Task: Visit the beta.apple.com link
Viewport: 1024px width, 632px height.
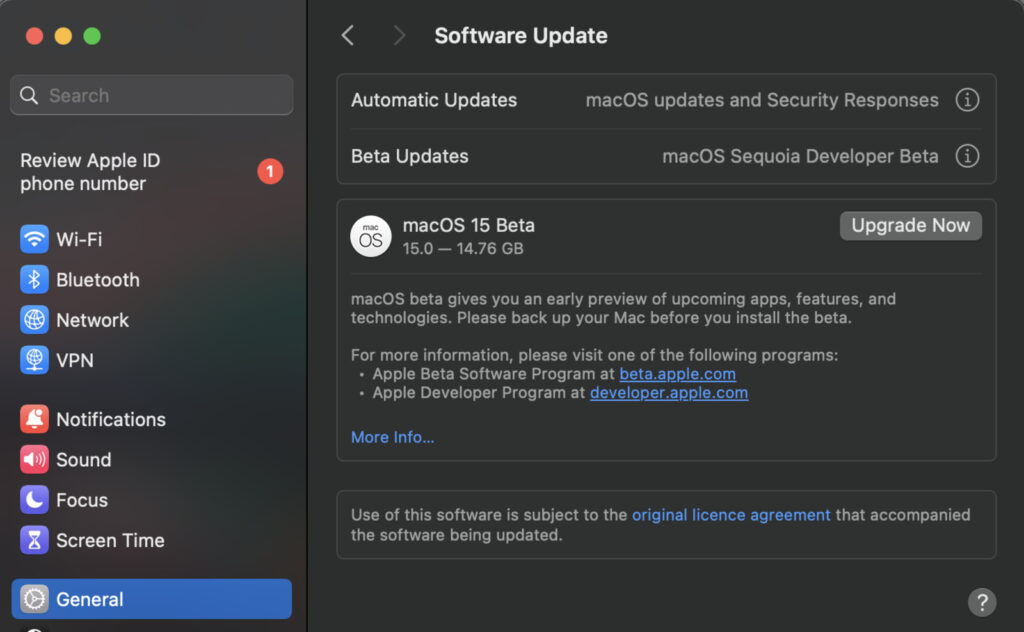Action: tap(678, 373)
